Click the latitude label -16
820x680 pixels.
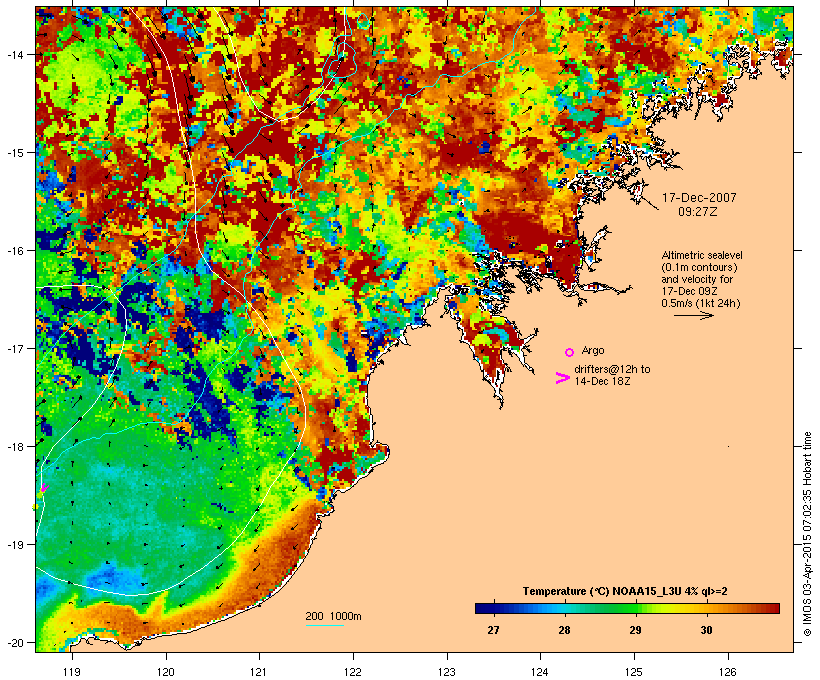coord(14,251)
